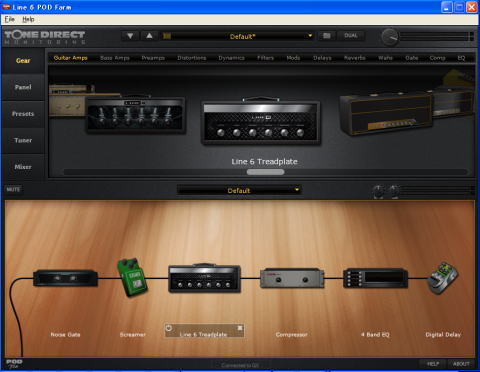Open the File menu
This screenshot has height=372, width=480.
point(10,19)
